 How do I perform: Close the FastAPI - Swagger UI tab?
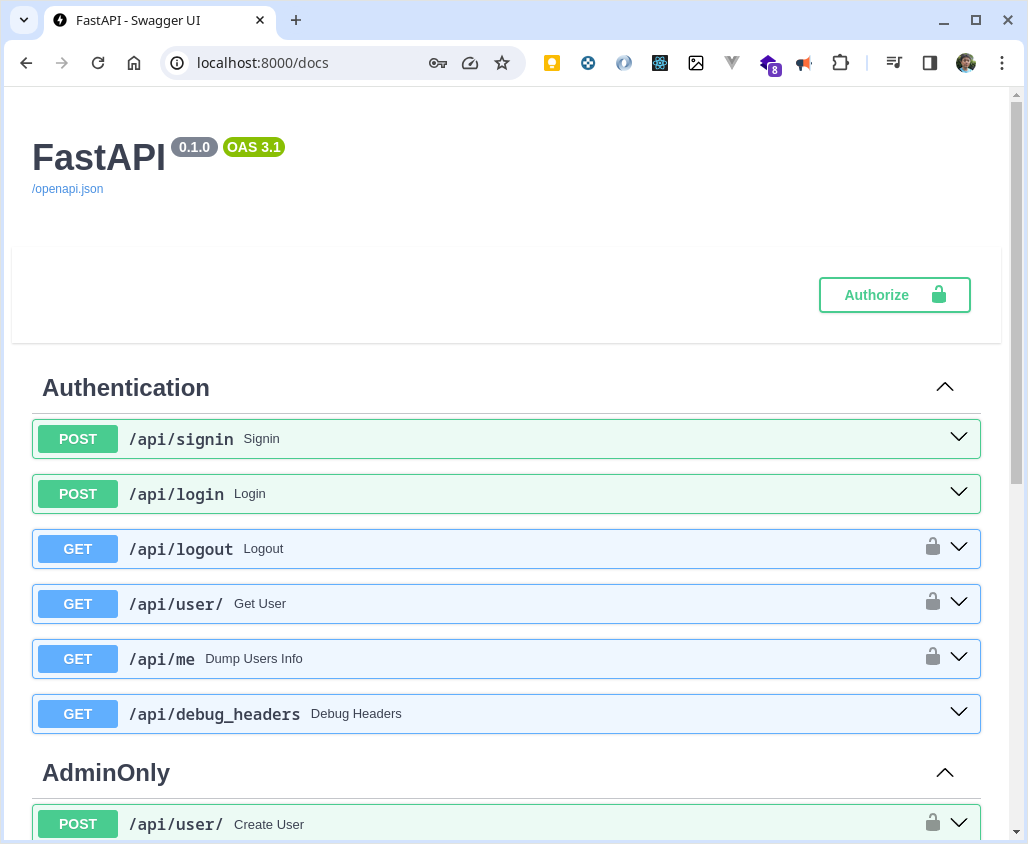[x=260, y=20]
